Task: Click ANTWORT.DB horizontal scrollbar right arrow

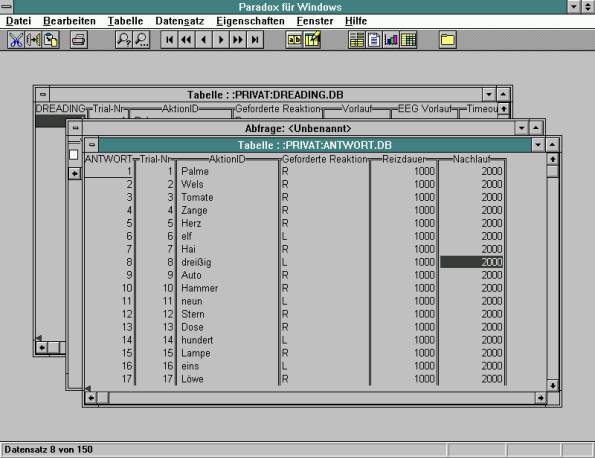Action: click(x=540, y=398)
